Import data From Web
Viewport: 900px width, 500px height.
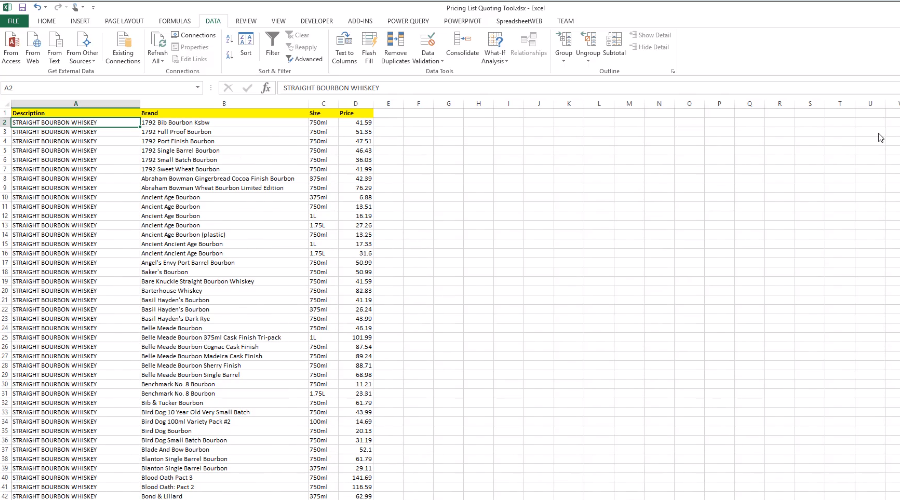click(33, 47)
